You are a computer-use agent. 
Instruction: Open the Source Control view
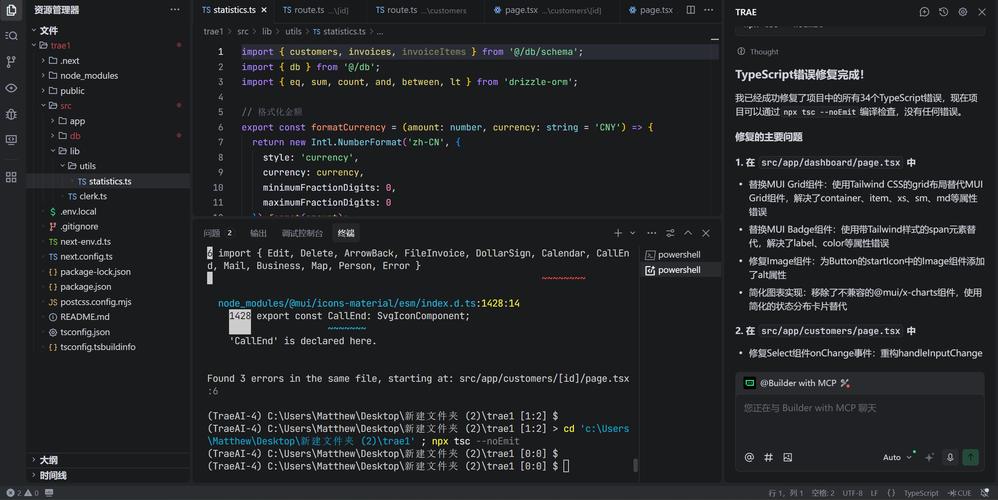coord(11,62)
